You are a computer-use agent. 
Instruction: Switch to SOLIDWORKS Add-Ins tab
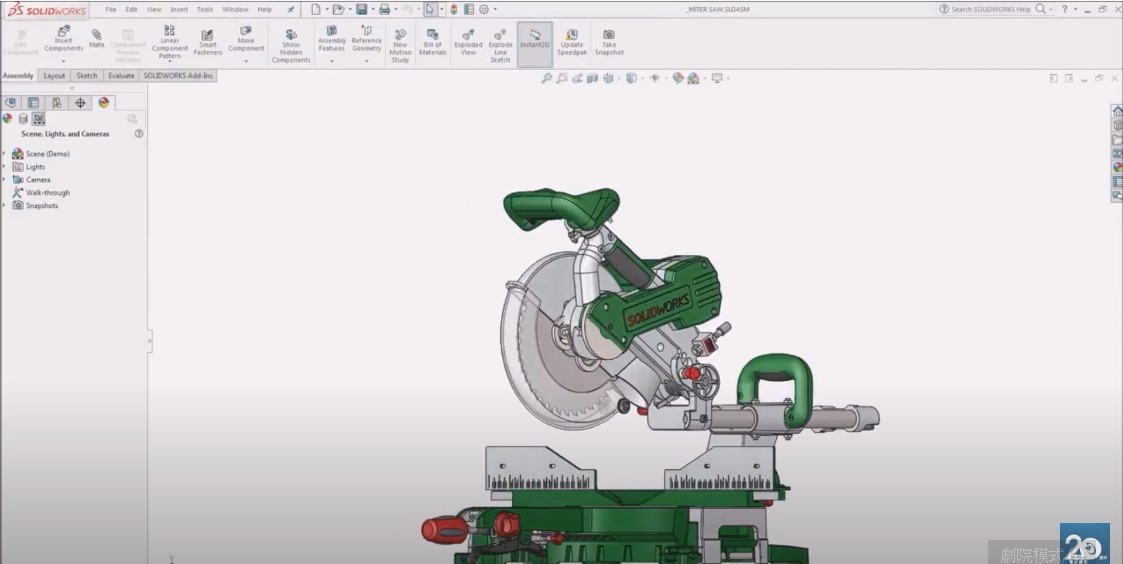coord(178,75)
